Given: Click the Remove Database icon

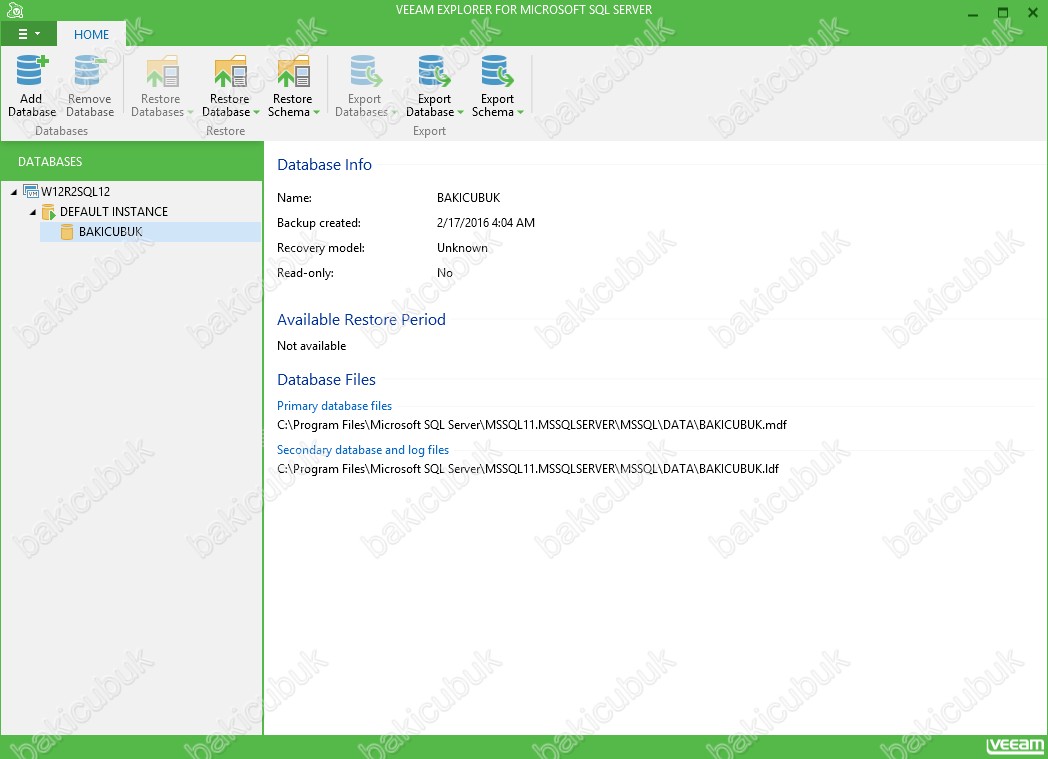Looking at the screenshot, I should [x=90, y=71].
